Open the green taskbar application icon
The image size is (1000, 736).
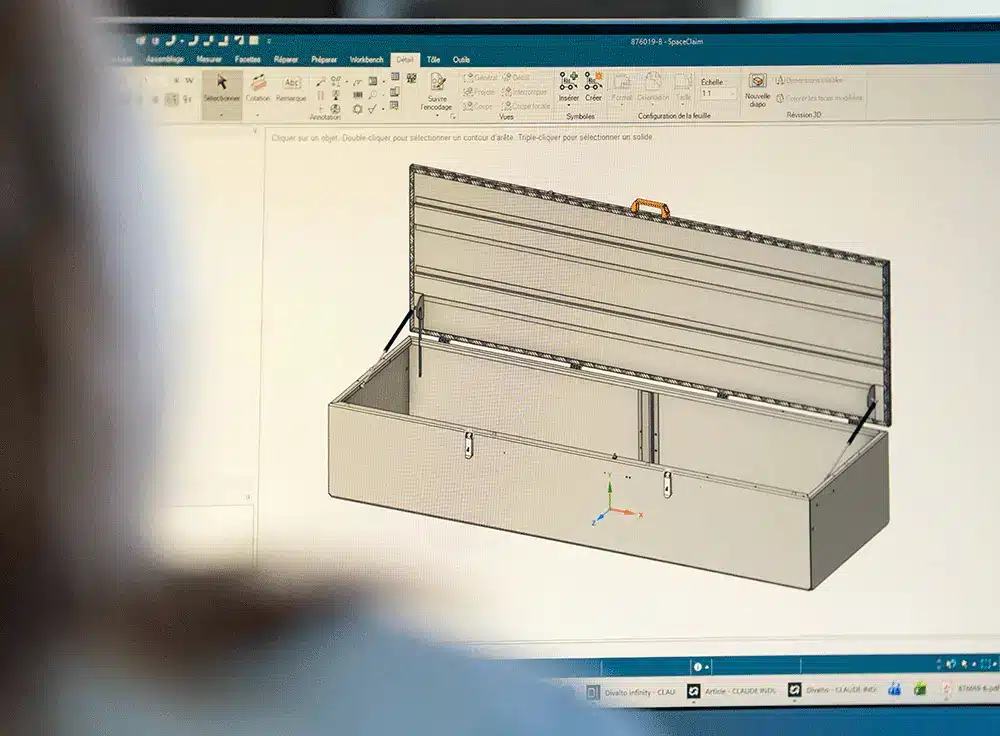point(920,688)
